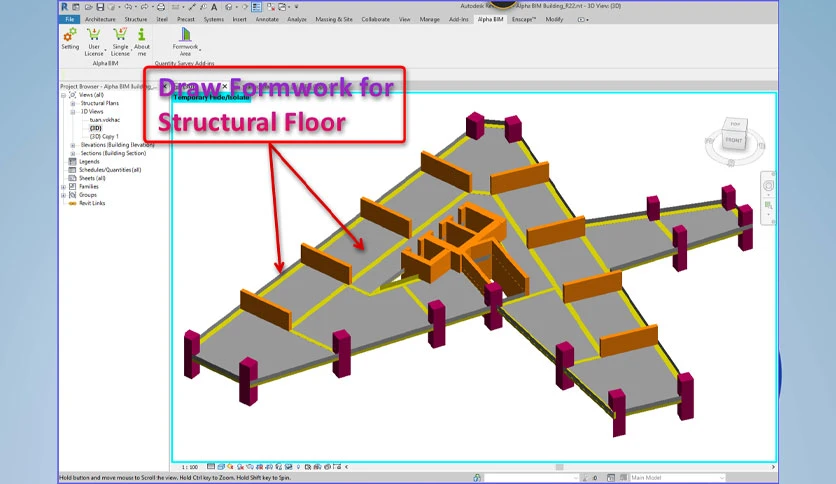Click the User License cart icon
Viewport: 836px width, 484px height.
pos(94,35)
